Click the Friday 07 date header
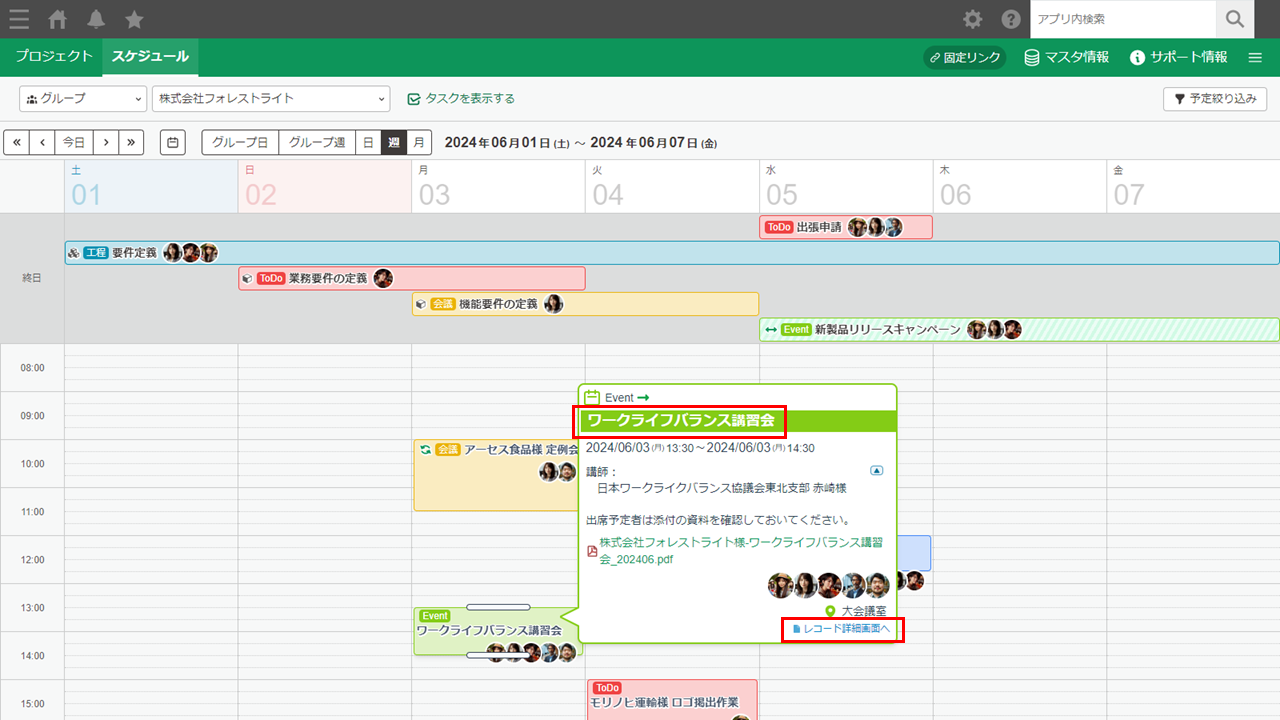The height and width of the screenshot is (720, 1280). point(1194,186)
